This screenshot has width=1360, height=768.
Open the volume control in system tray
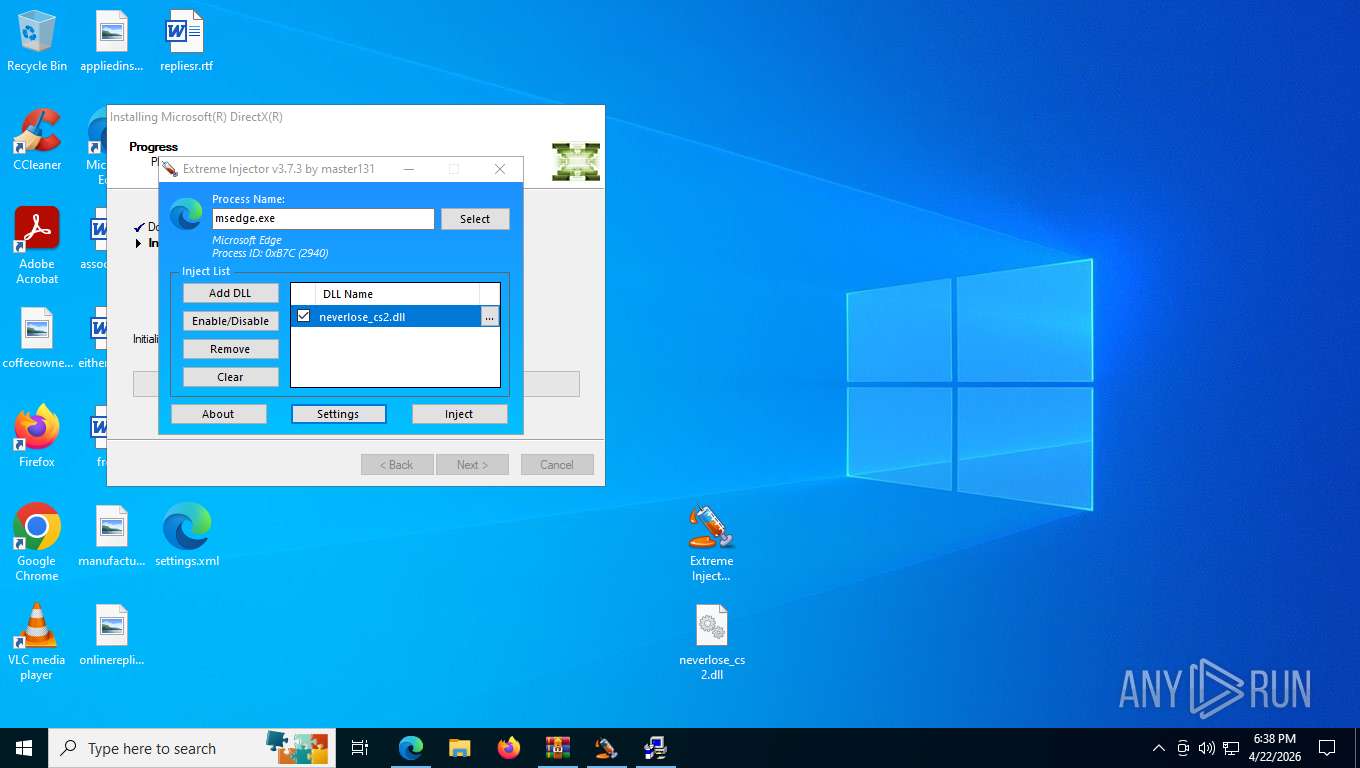coord(1207,748)
